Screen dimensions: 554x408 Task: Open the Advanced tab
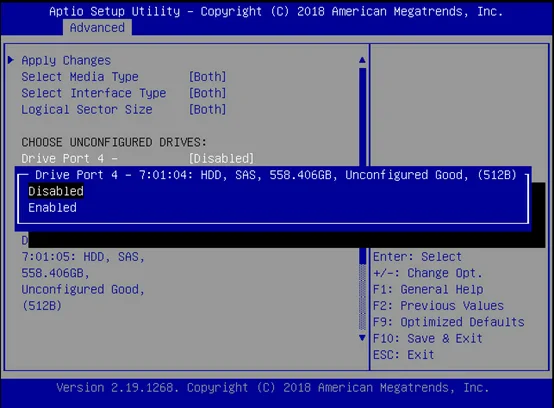(x=97, y=28)
